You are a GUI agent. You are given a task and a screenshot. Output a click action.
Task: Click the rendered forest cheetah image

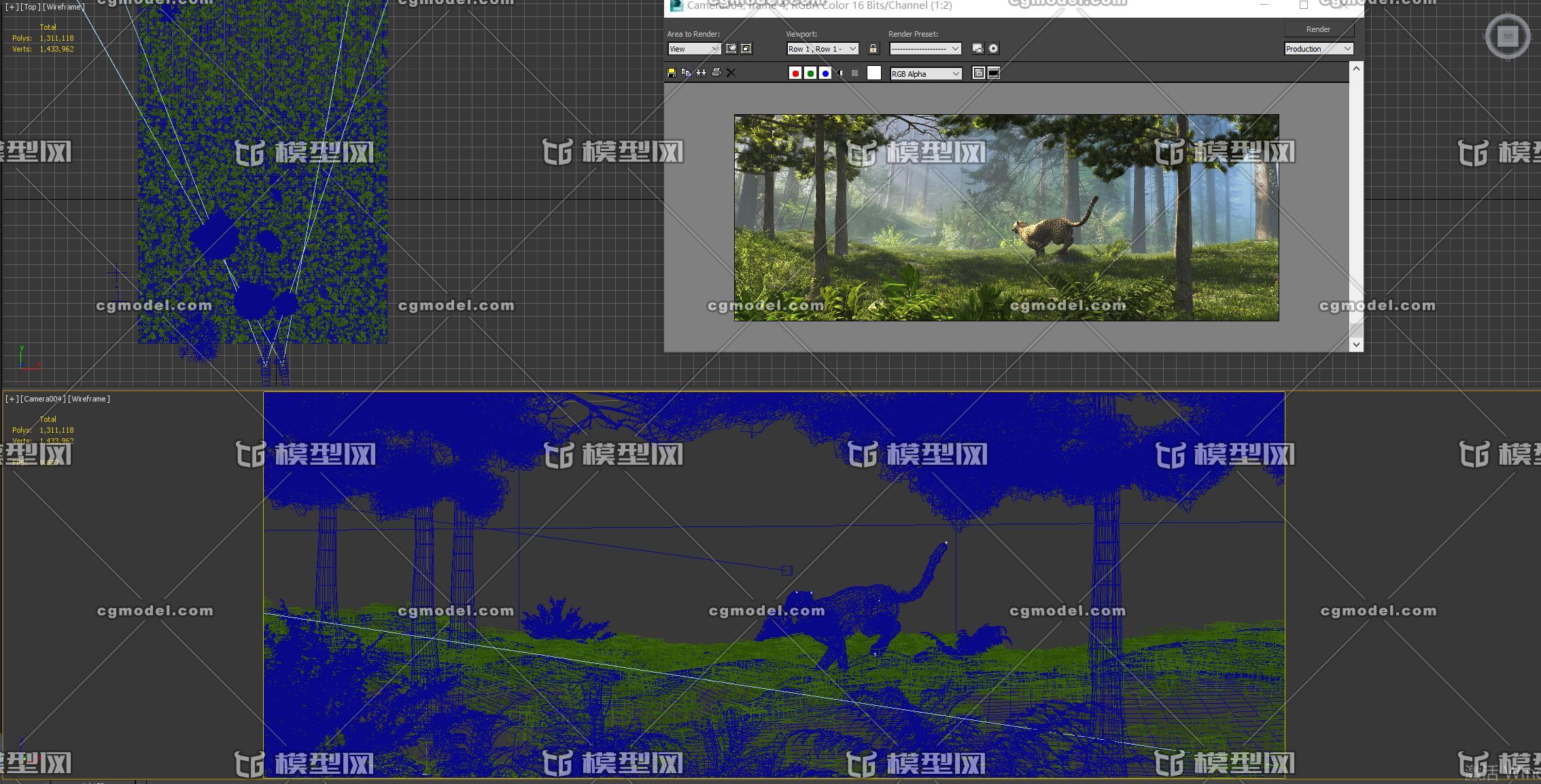tap(1006, 217)
